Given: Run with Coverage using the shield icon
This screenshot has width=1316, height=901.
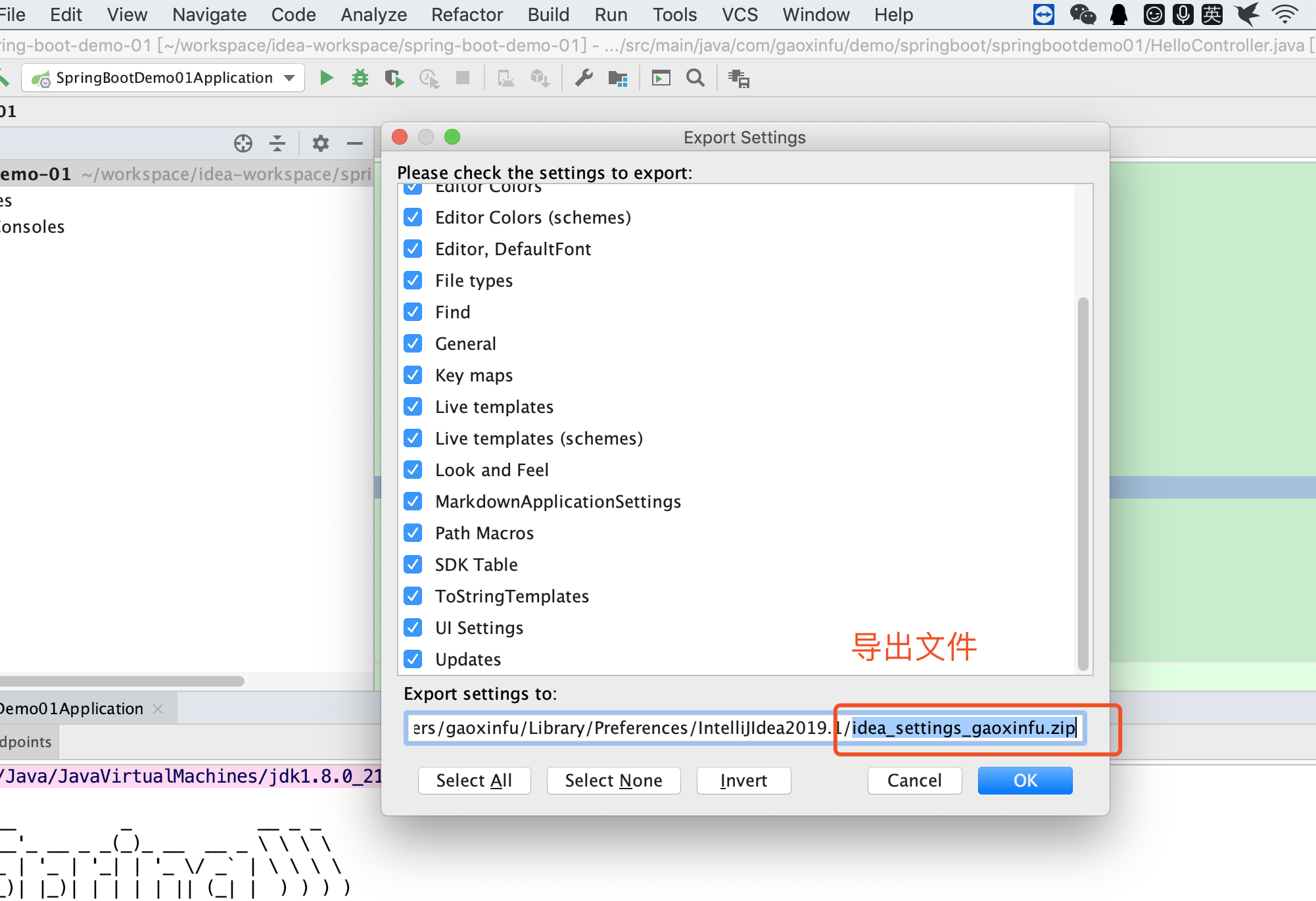Looking at the screenshot, I should click(394, 78).
